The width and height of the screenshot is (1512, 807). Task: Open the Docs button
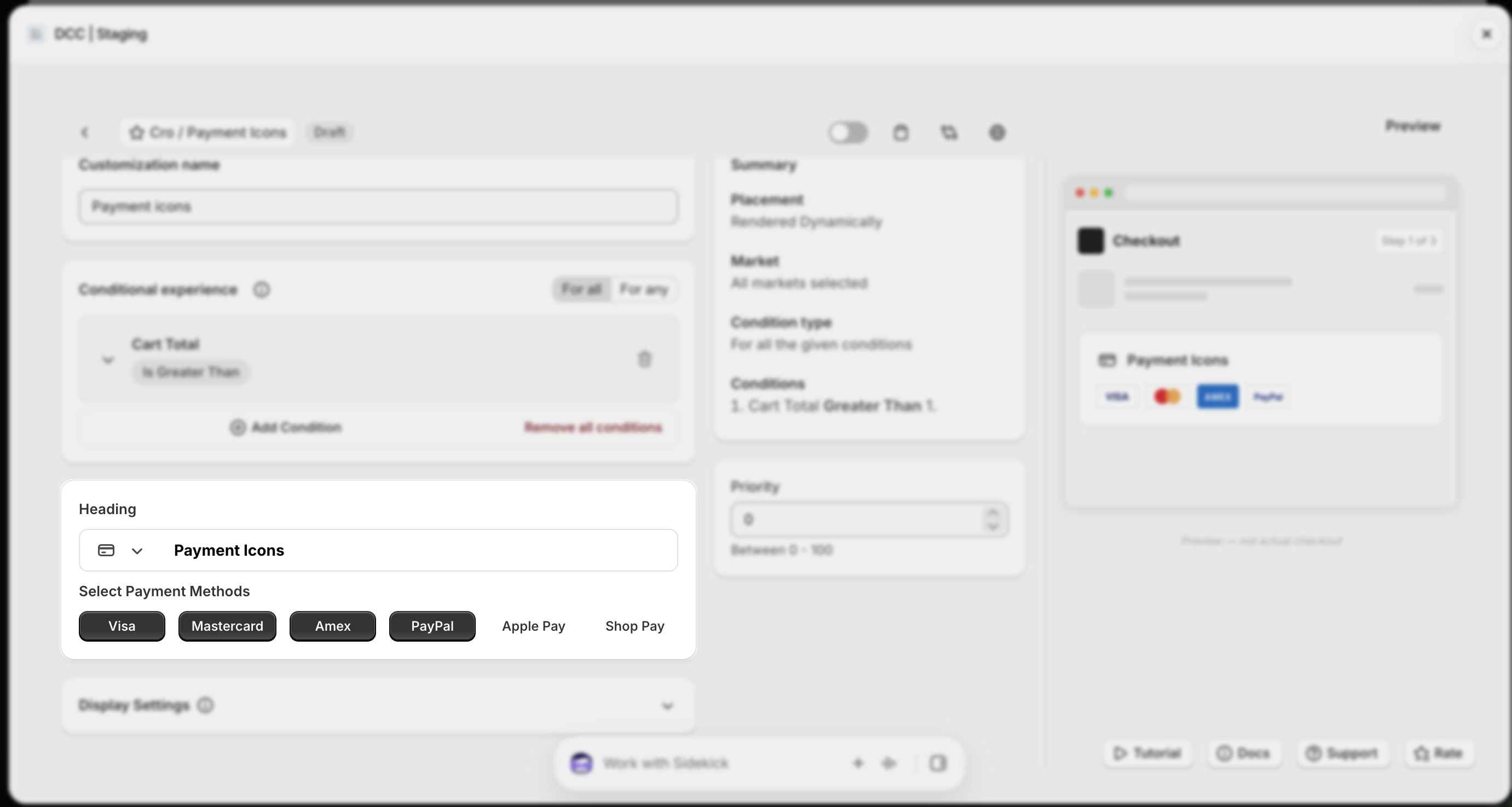click(x=1244, y=753)
